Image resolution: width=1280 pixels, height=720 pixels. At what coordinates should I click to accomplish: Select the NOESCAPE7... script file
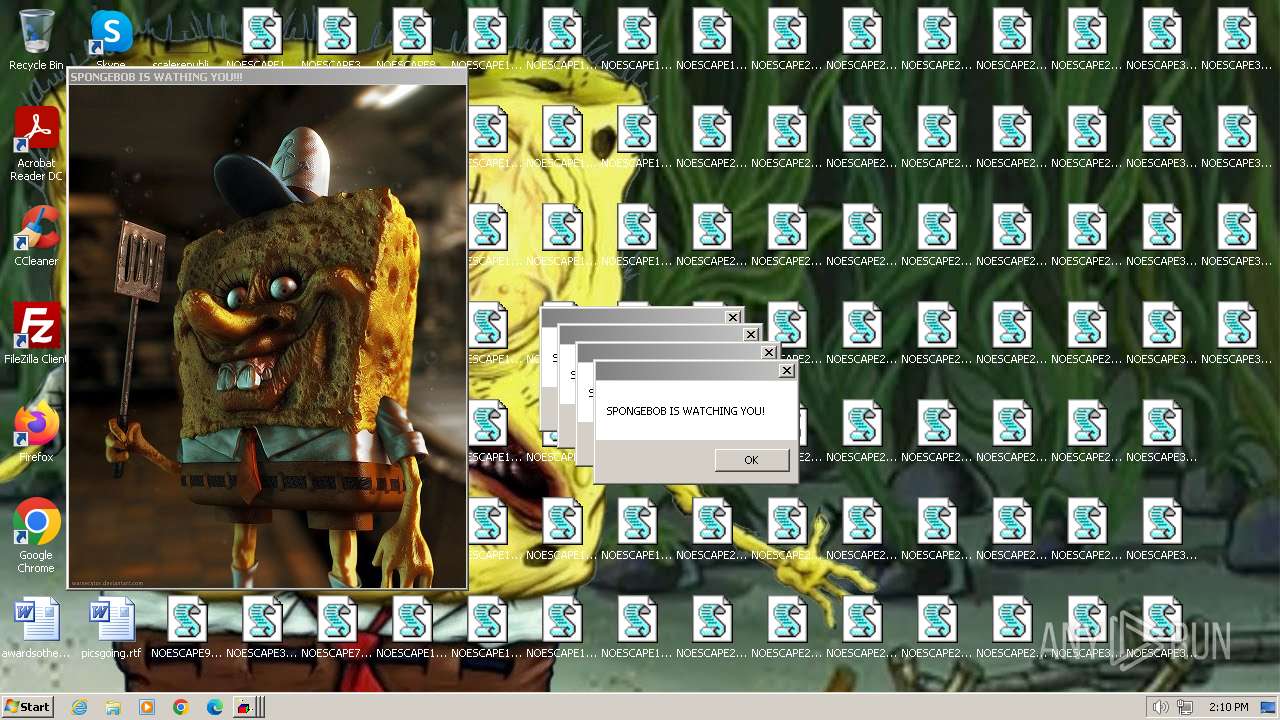[336, 628]
